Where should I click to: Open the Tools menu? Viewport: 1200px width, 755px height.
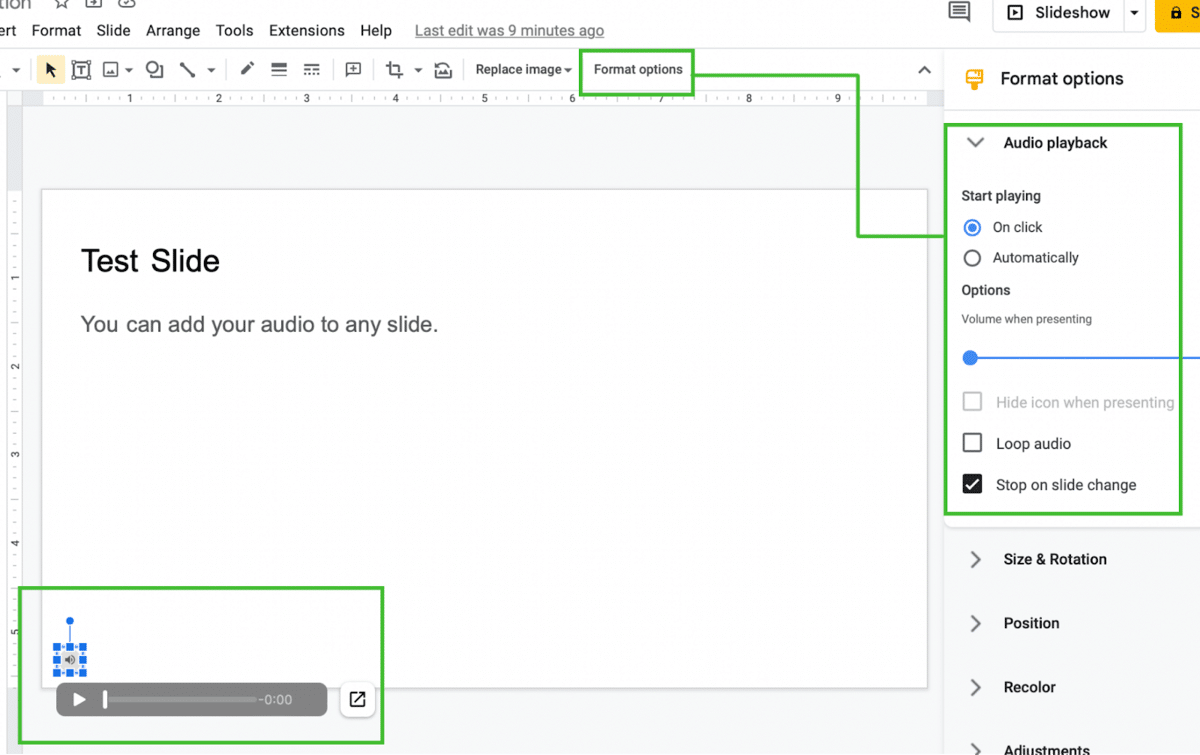pyautogui.click(x=234, y=30)
